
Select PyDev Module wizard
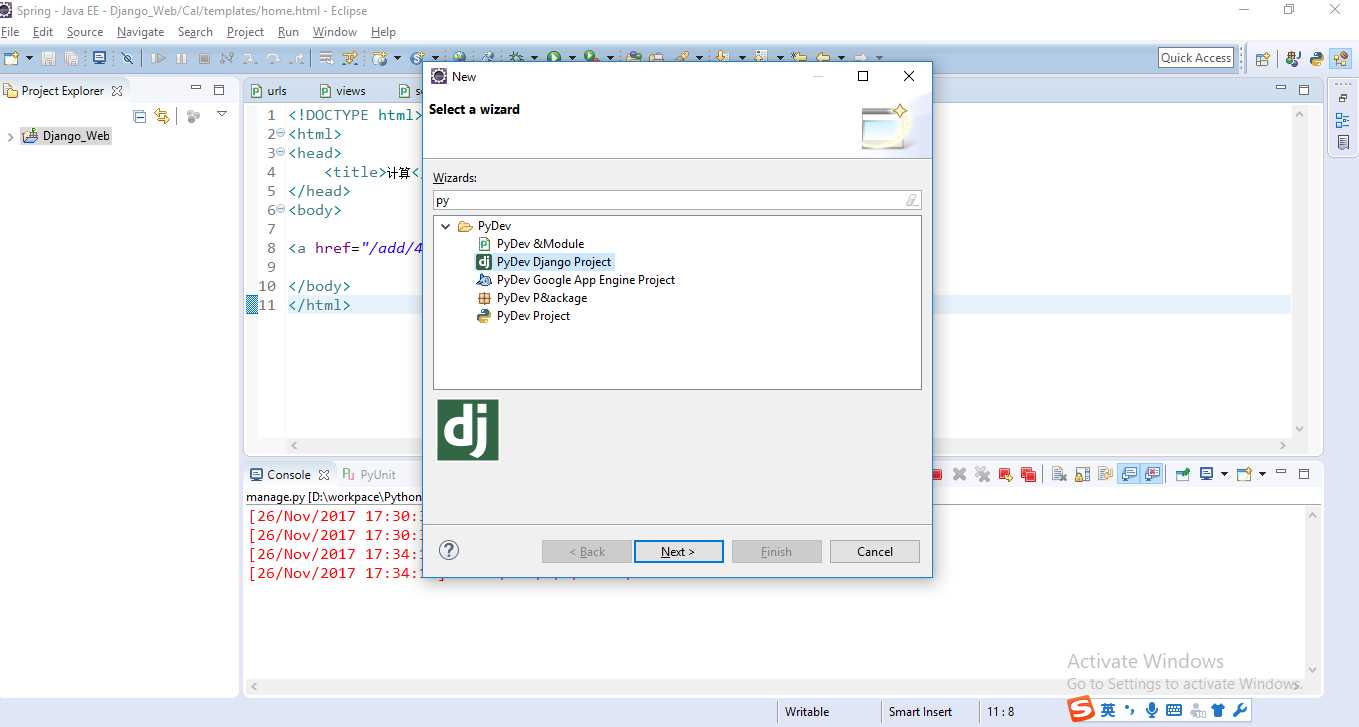pos(531,244)
